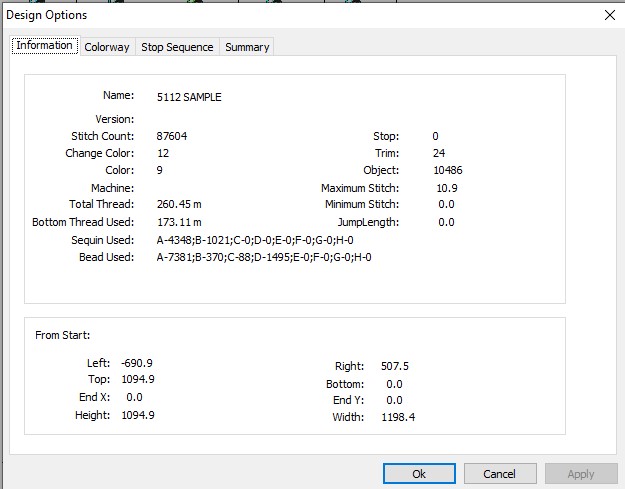The image size is (625, 489).
Task: Confirm with the Ok button
Action: [x=419, y=474]
